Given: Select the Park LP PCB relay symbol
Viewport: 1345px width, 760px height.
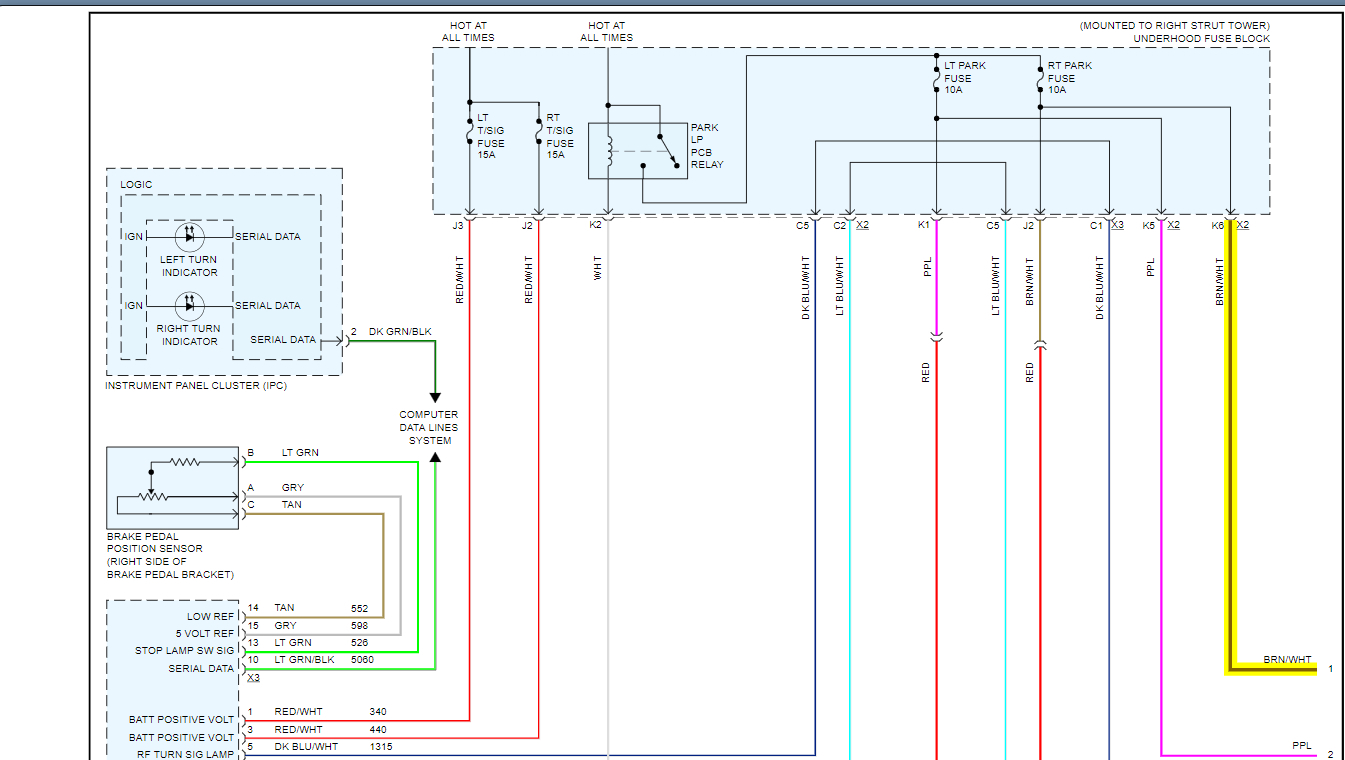Looking at the screenshot, I should [638, 151].
